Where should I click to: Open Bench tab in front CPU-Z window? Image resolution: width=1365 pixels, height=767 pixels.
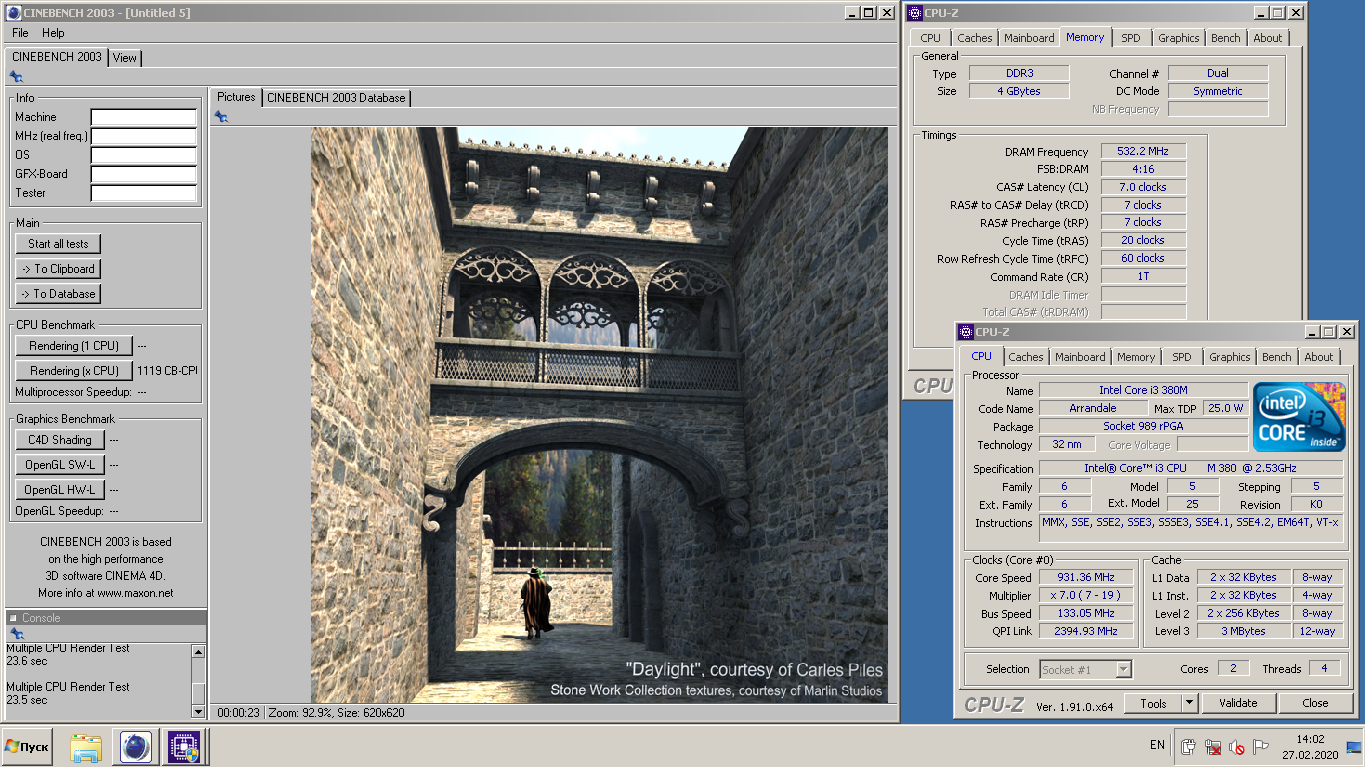tap(1277, 357)
